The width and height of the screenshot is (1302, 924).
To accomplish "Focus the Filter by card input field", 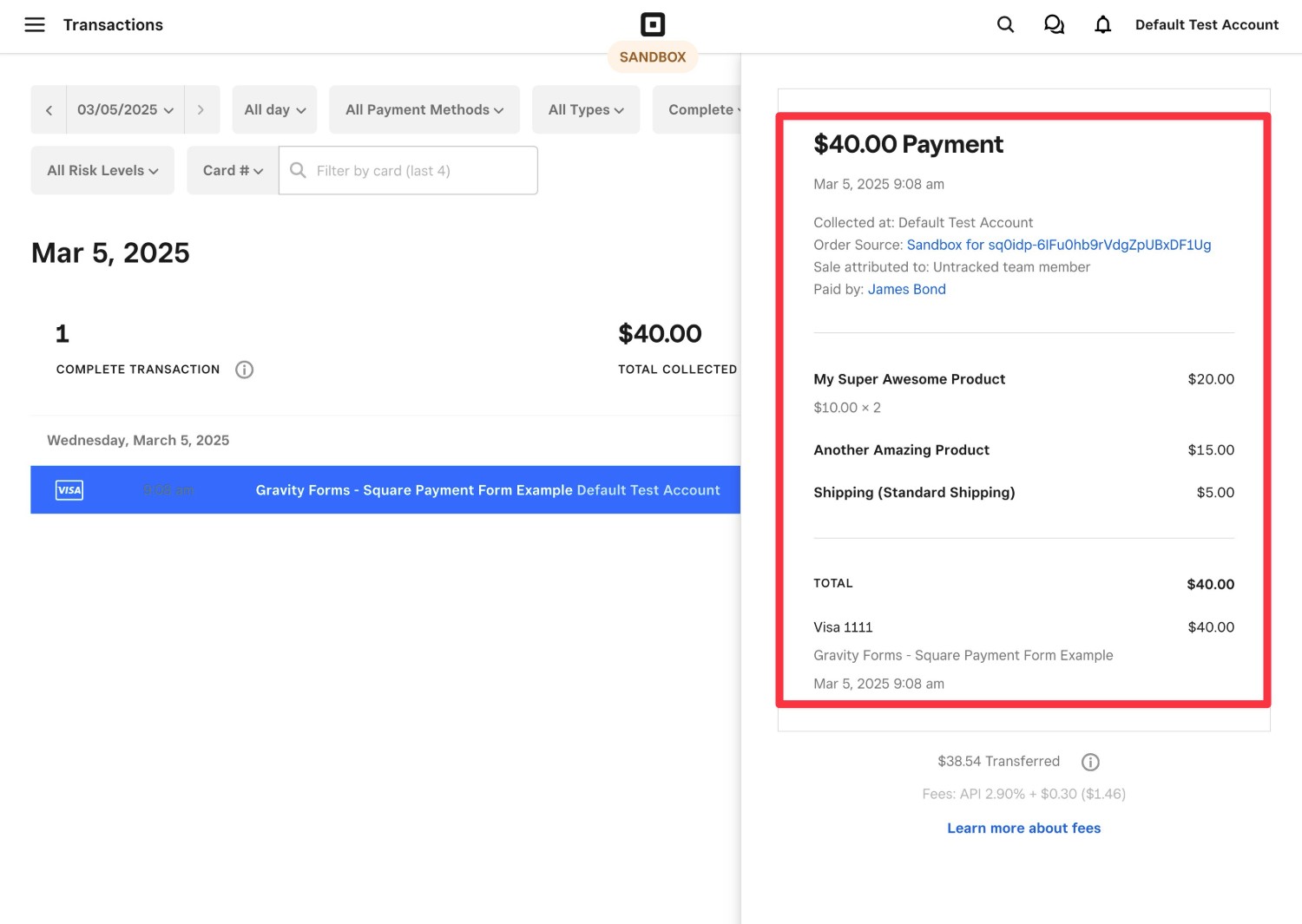I will [x=408, y=171].
